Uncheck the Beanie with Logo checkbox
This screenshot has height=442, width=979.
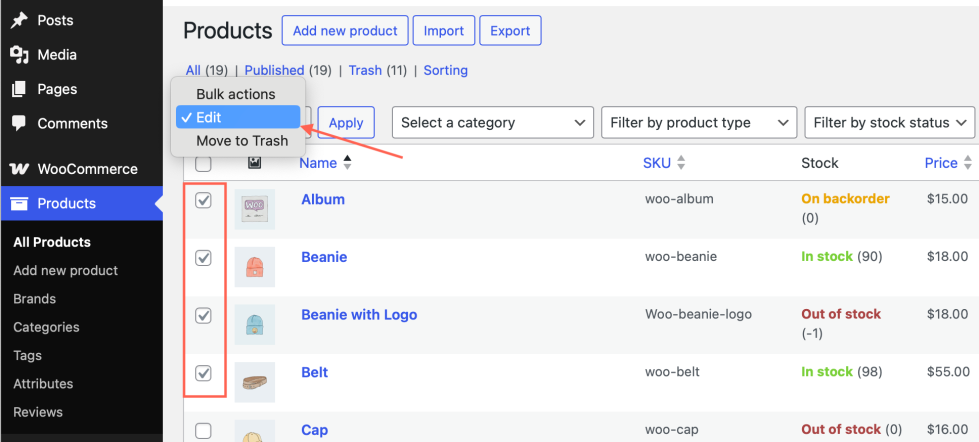point(204,315)
